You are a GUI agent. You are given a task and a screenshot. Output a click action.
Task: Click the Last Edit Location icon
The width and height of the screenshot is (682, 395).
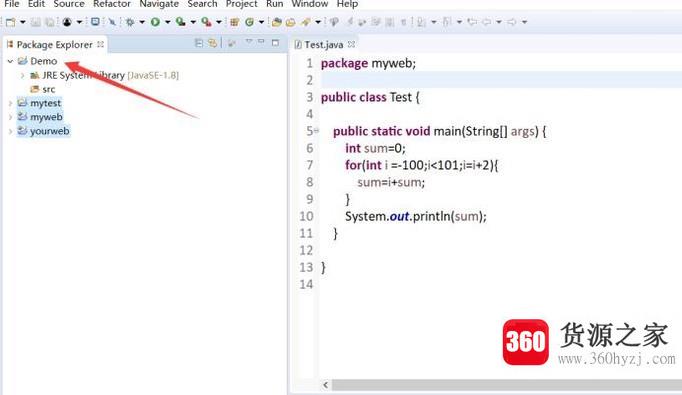pyautogui.click(x=472, y=22)
